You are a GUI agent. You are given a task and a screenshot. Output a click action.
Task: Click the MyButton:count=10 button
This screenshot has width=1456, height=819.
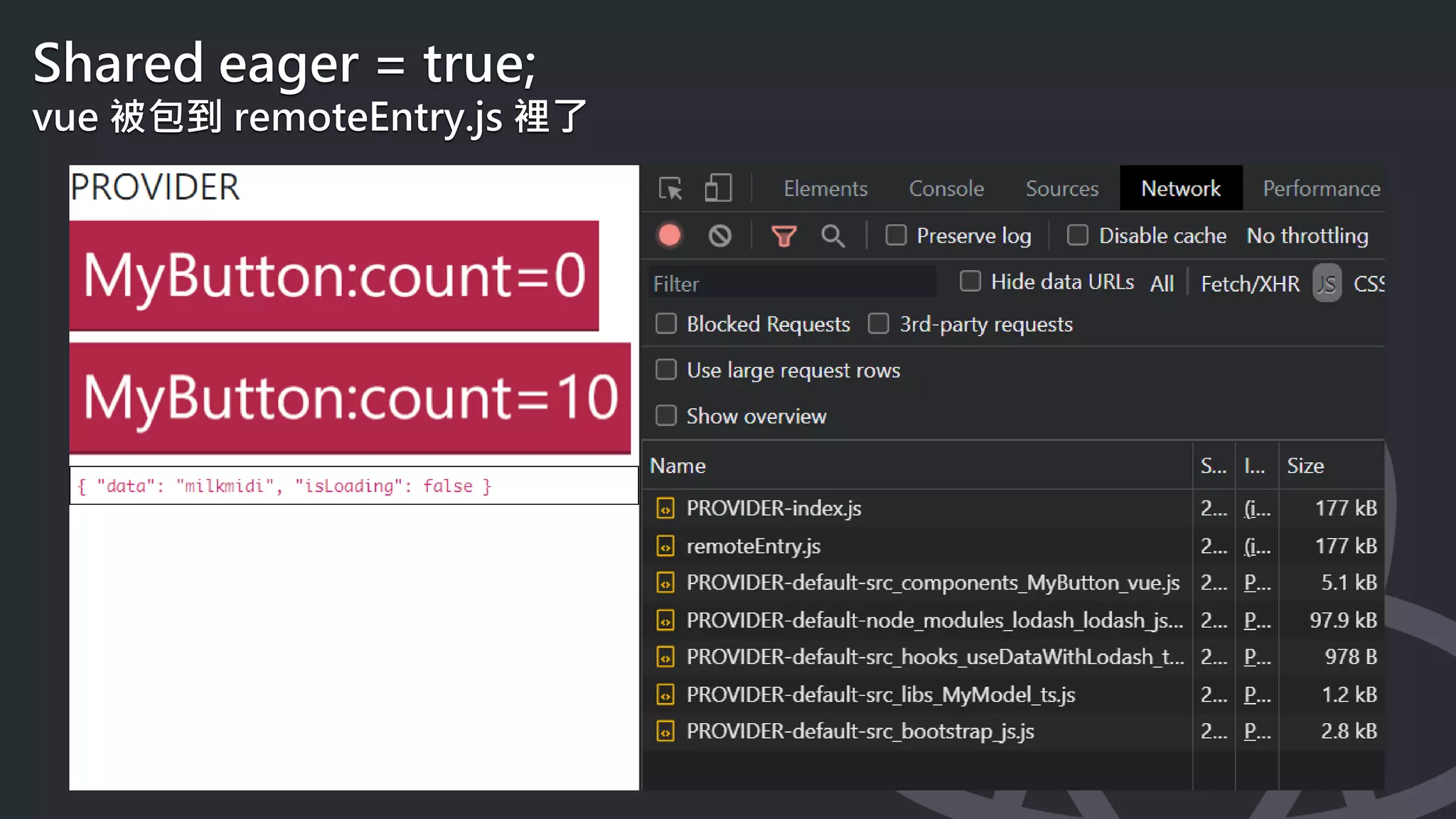click(x=350, y=398)
